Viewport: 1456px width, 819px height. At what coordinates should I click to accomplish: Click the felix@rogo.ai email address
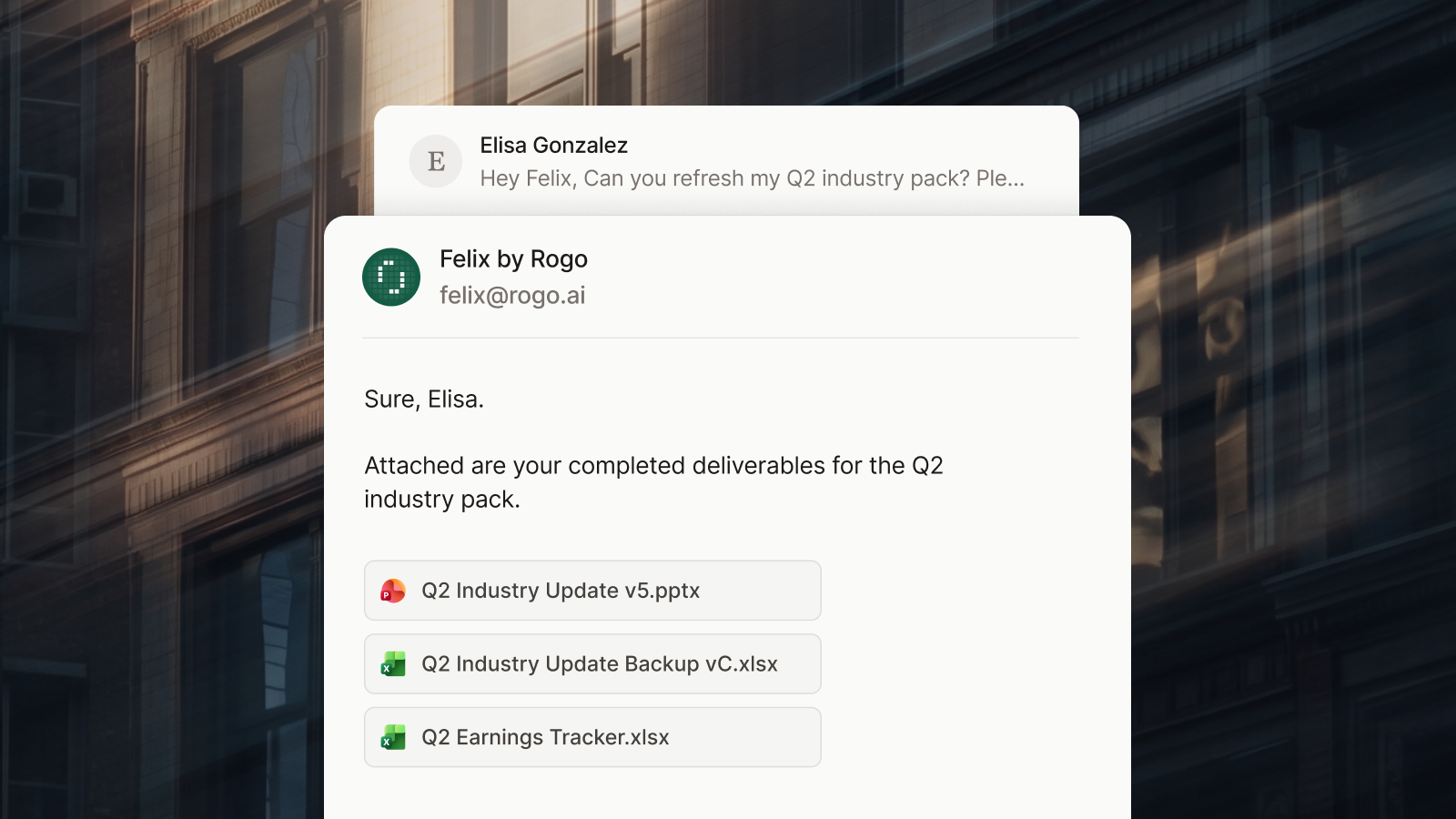click(512, 296)
